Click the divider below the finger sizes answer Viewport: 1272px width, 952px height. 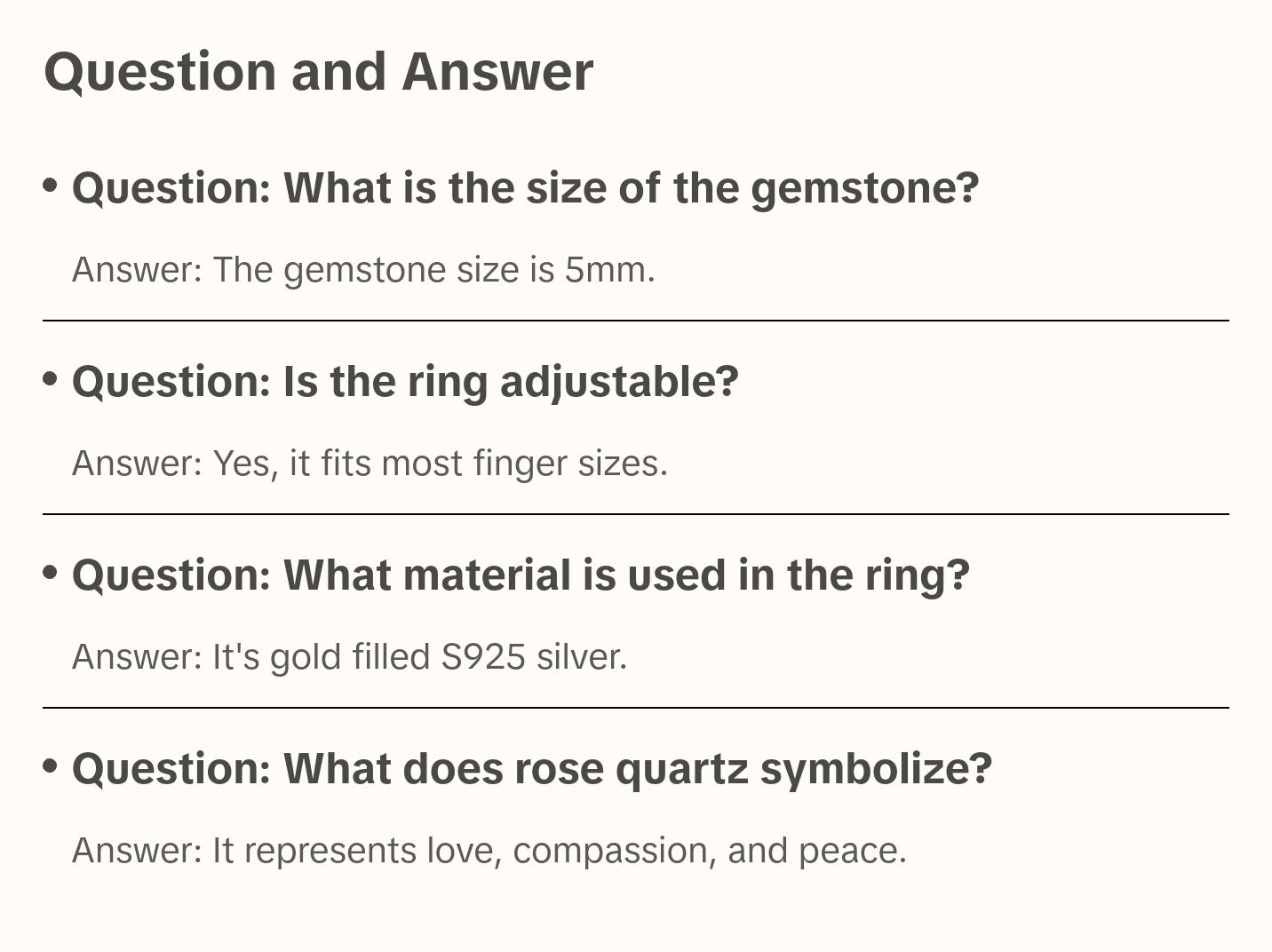[x=635, y=514]
